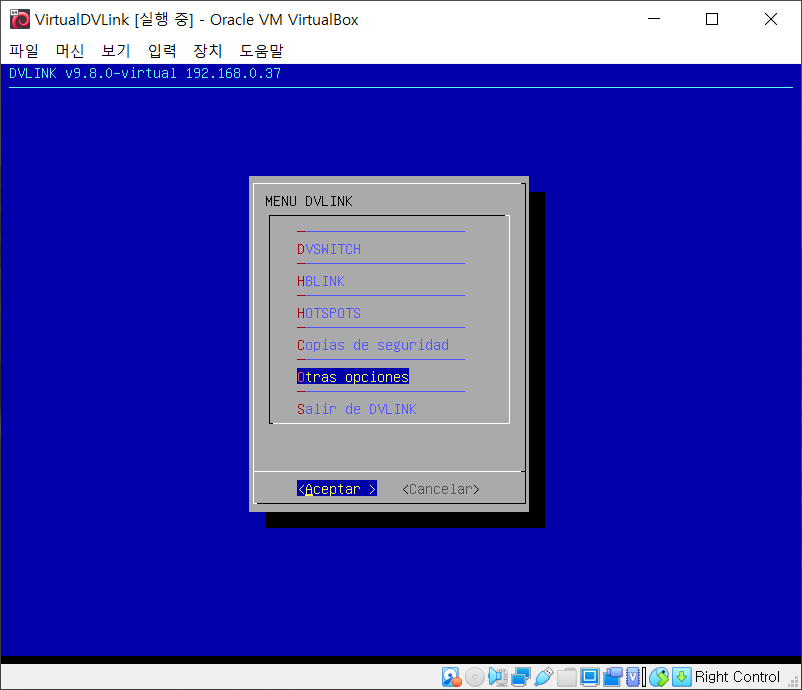802x690 pixels.
Task: Click the keyboard capture green arrow icon
Action: coord(682,677)
